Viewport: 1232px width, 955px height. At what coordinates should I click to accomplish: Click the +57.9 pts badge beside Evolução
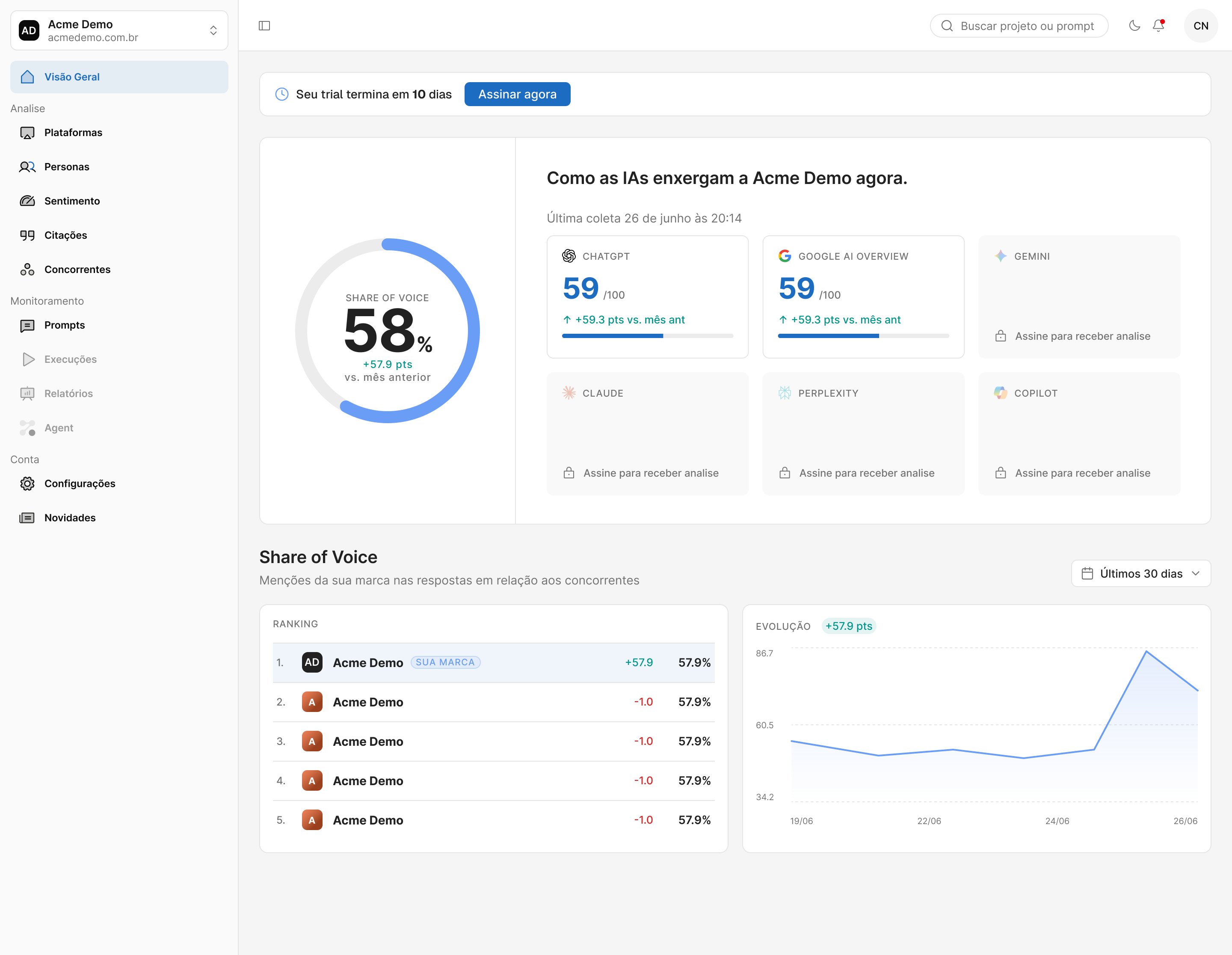click(848, 626)
